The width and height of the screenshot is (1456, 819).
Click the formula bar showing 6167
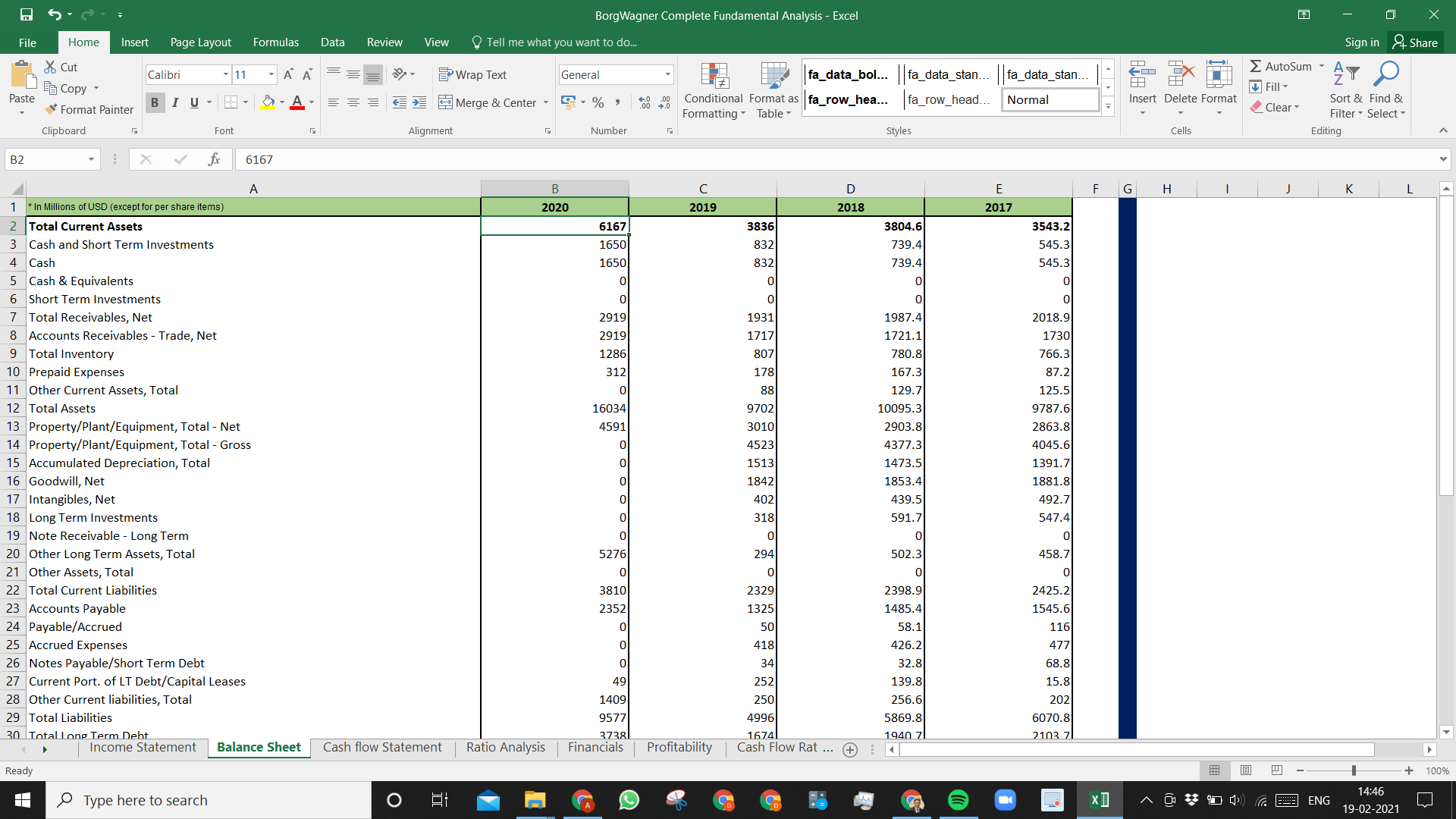click(x=834, y=159)
